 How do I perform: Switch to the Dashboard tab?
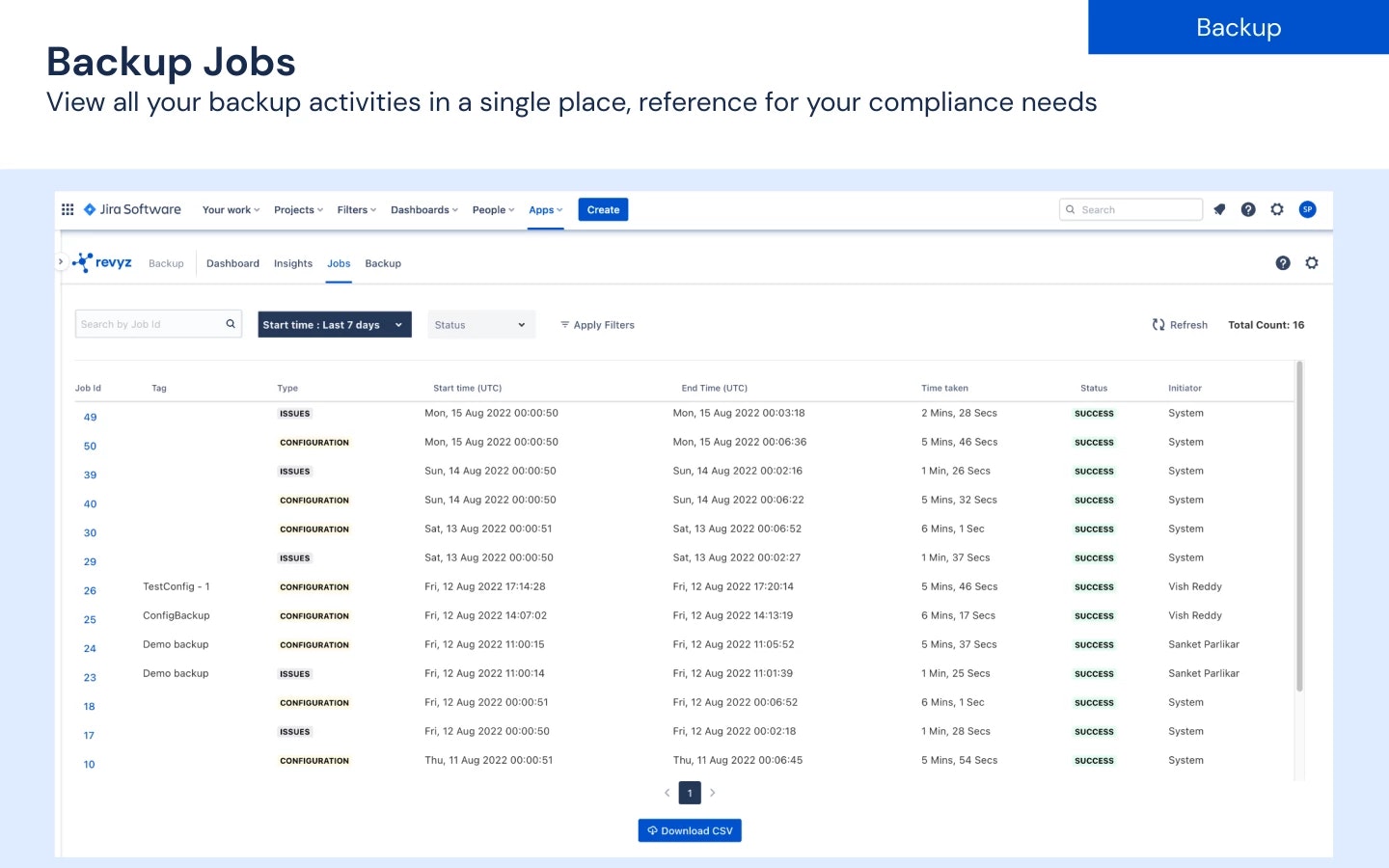tap(232, 263)
